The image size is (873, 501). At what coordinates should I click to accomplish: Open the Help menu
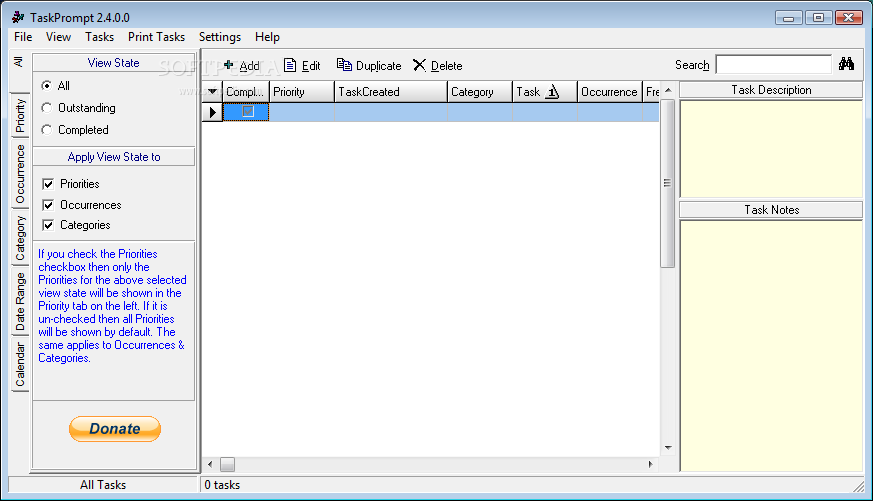[267, 37]
